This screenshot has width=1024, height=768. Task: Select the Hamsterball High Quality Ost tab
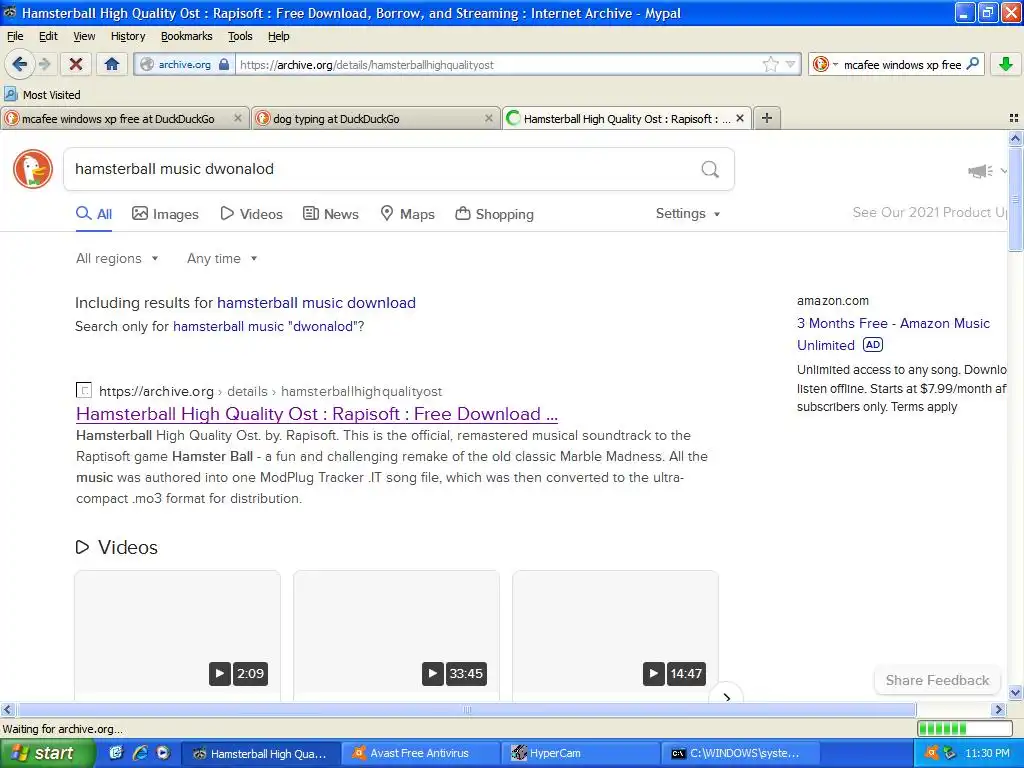(627, 118)
